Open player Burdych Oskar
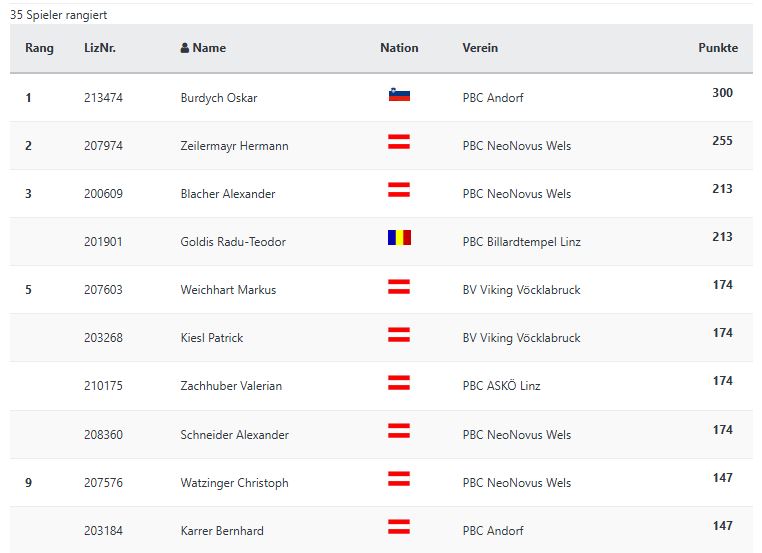 click(x=219, y=98)
